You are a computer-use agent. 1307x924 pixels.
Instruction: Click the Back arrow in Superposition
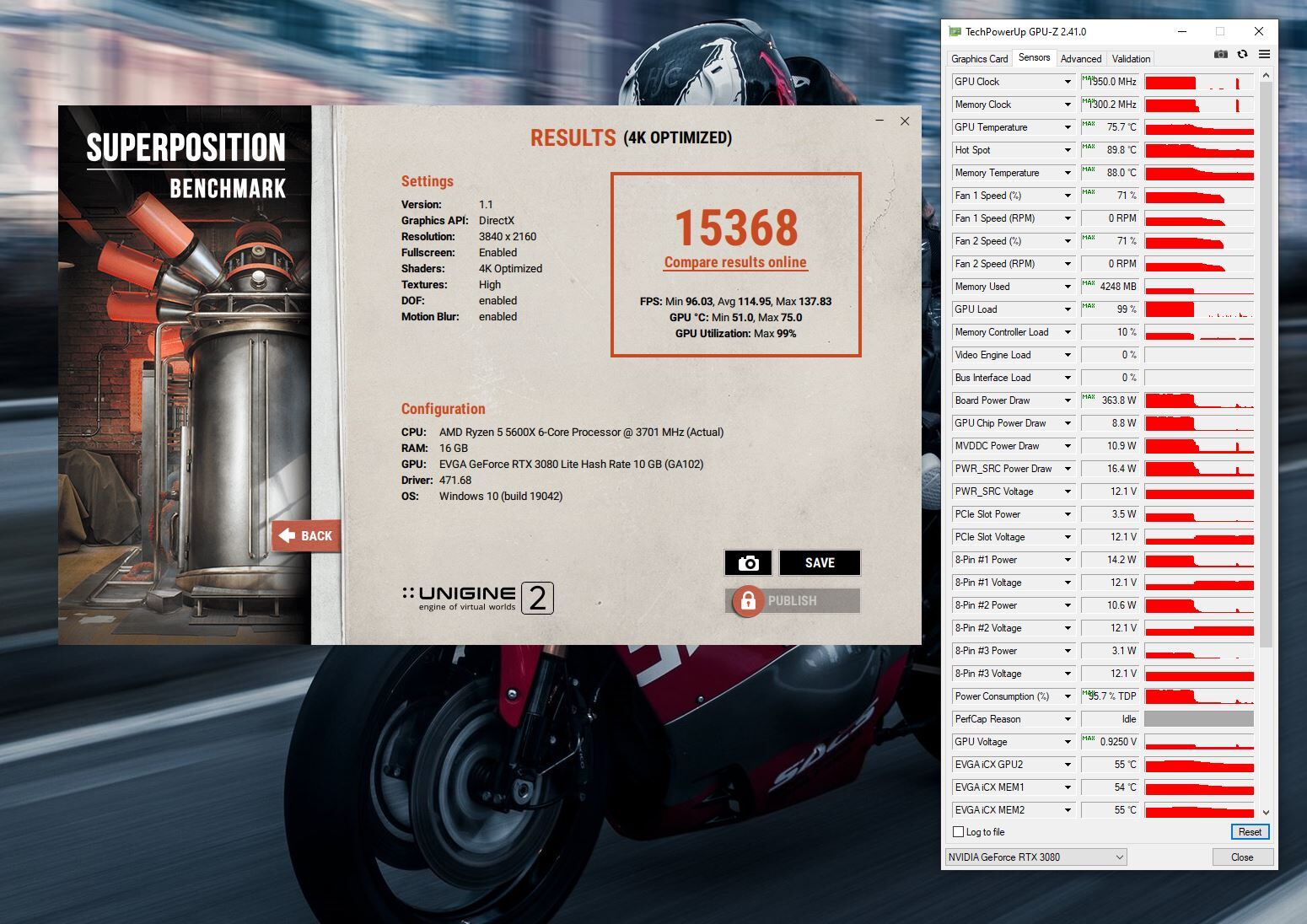coord(306,535)
